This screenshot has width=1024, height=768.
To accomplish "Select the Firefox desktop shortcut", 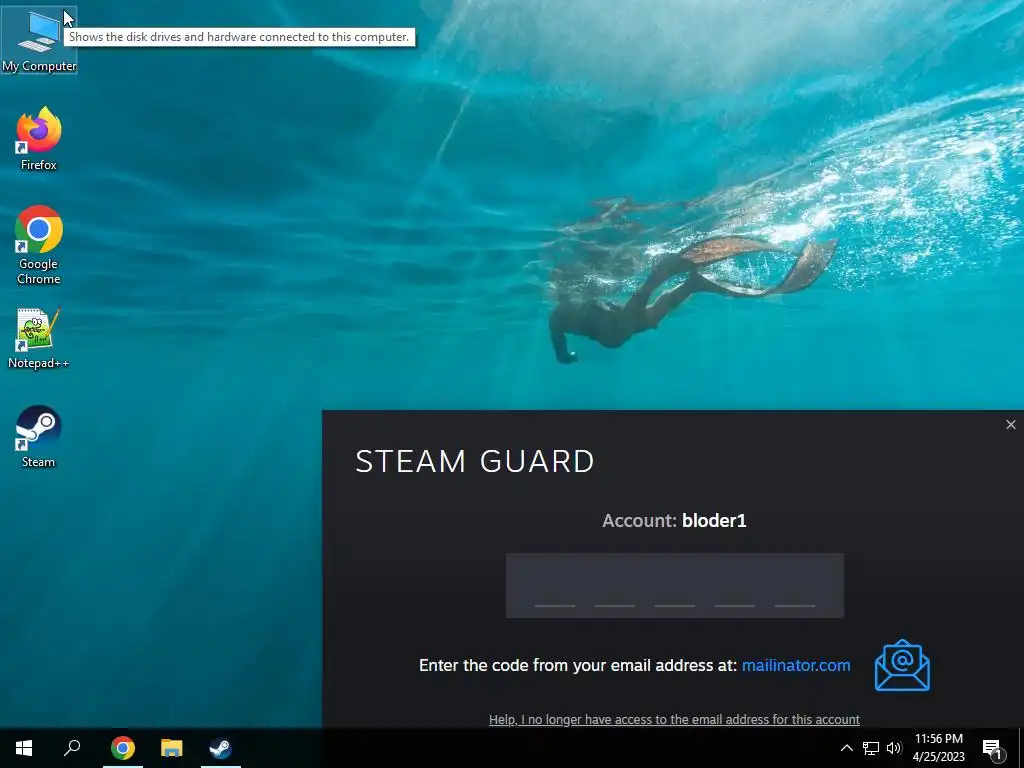I will 39,139.
